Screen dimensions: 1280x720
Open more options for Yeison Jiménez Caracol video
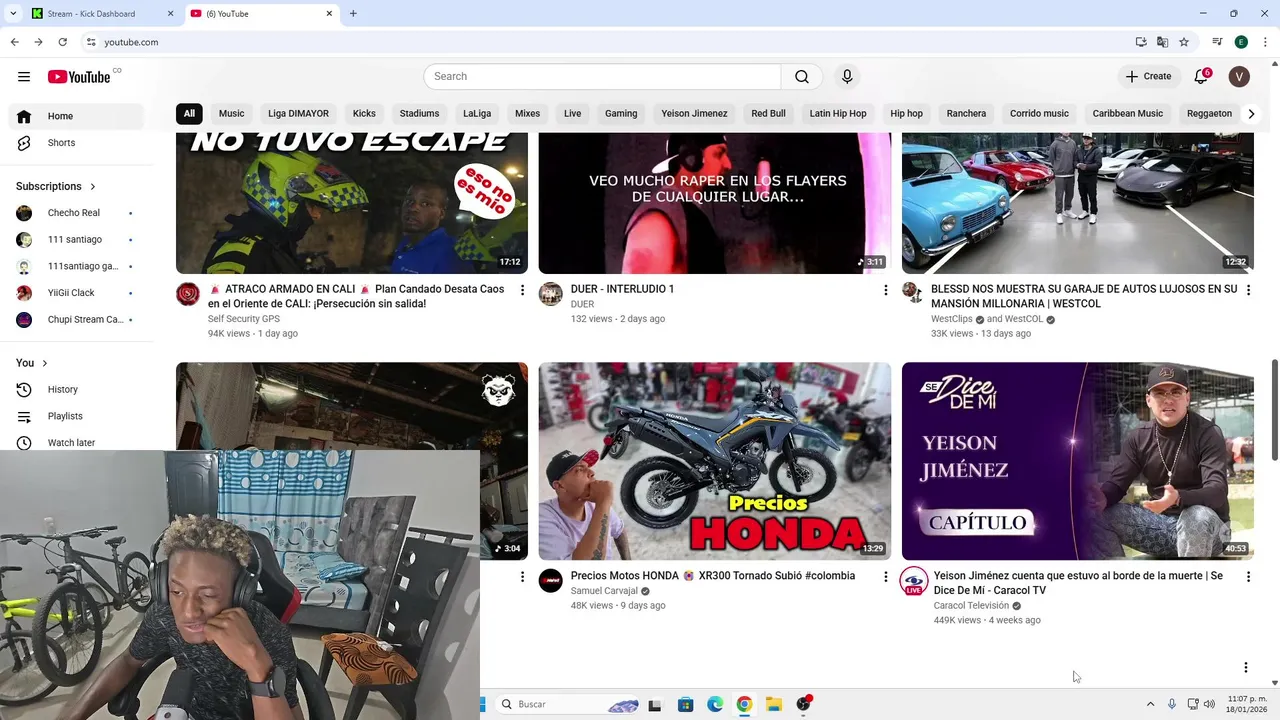pos(1248,577)
